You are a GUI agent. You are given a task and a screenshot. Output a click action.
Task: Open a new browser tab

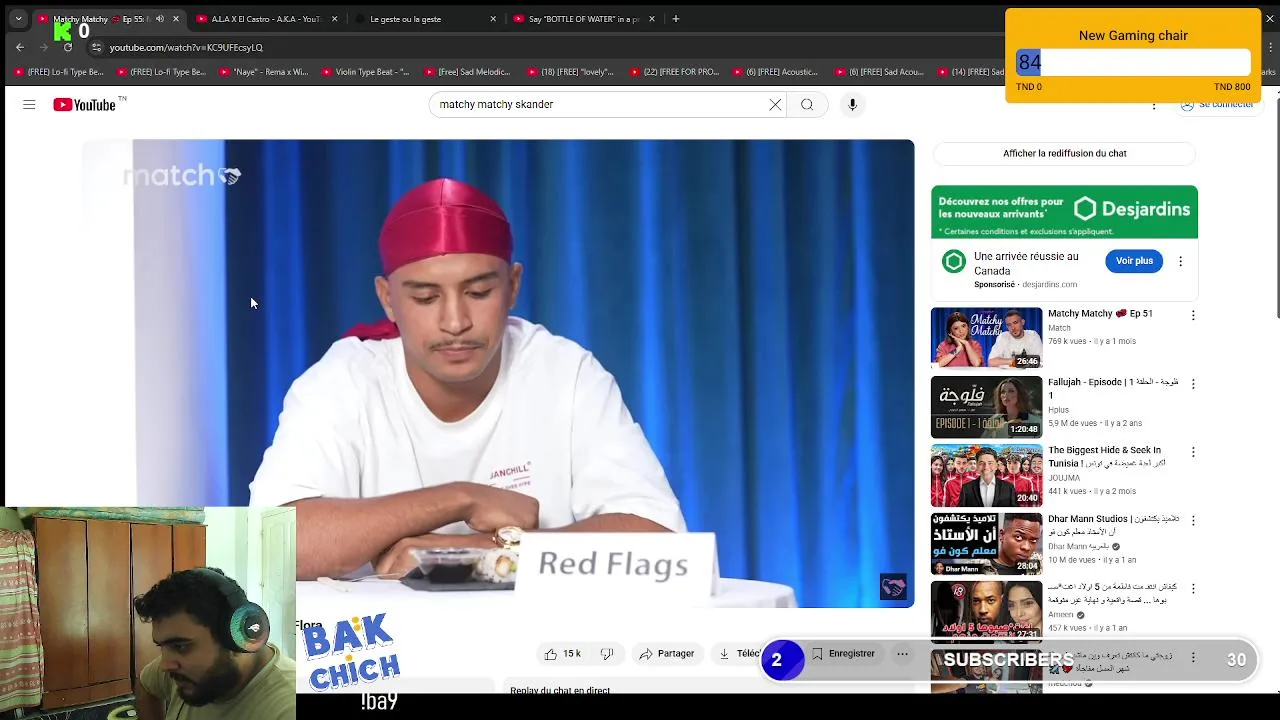(676, 19)
